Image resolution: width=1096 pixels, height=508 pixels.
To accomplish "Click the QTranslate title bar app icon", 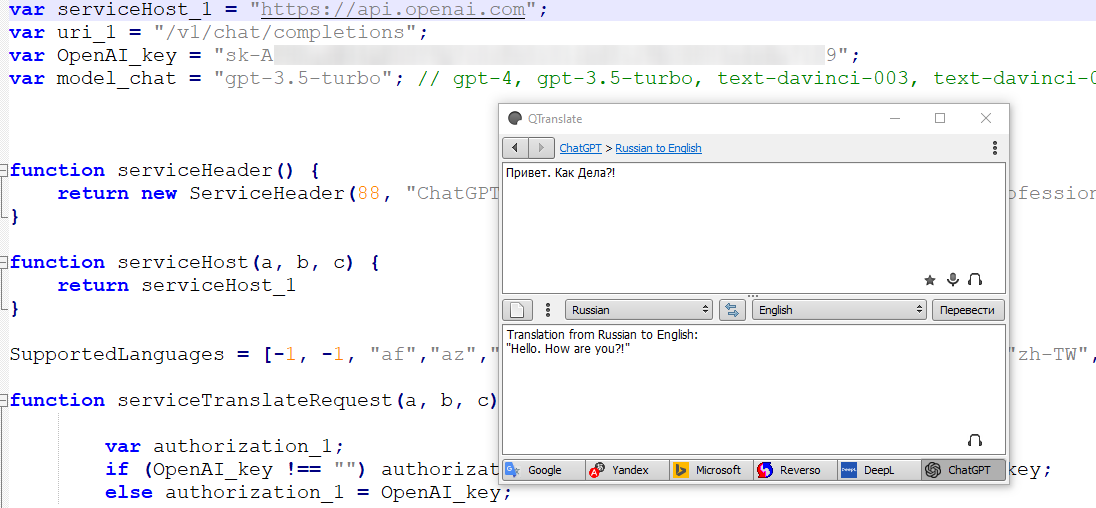I will [x=514, y=119].
